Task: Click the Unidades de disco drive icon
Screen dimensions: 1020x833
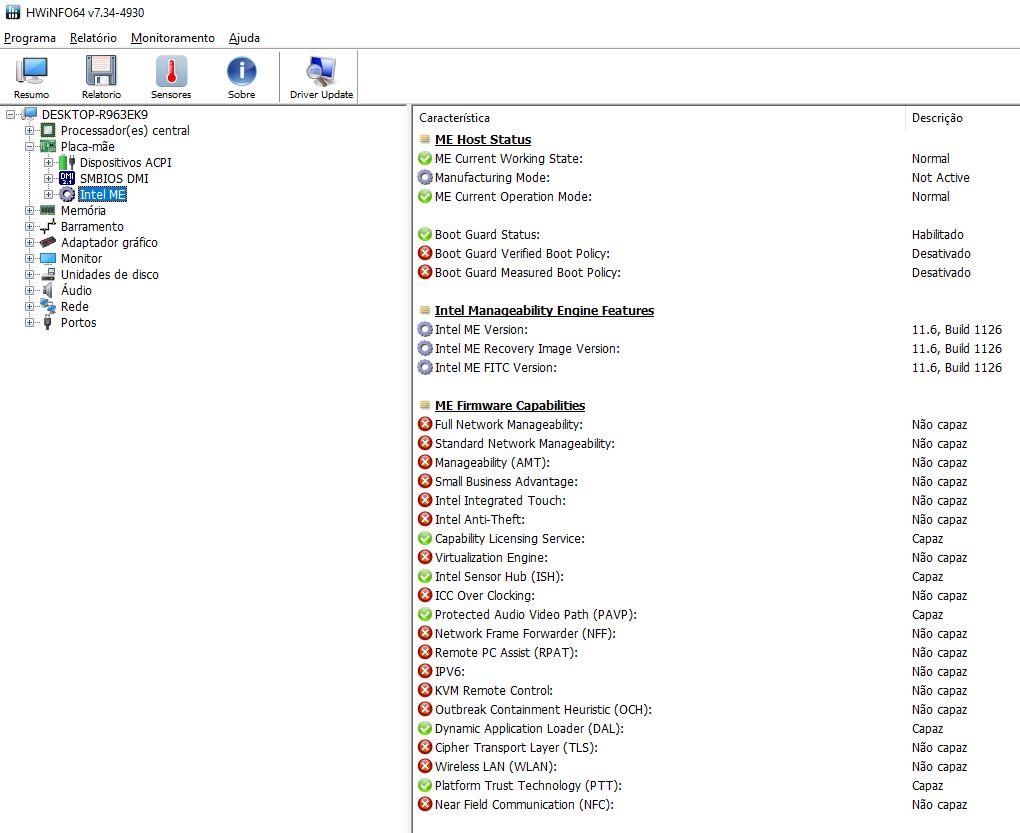Action: point(47,274)
